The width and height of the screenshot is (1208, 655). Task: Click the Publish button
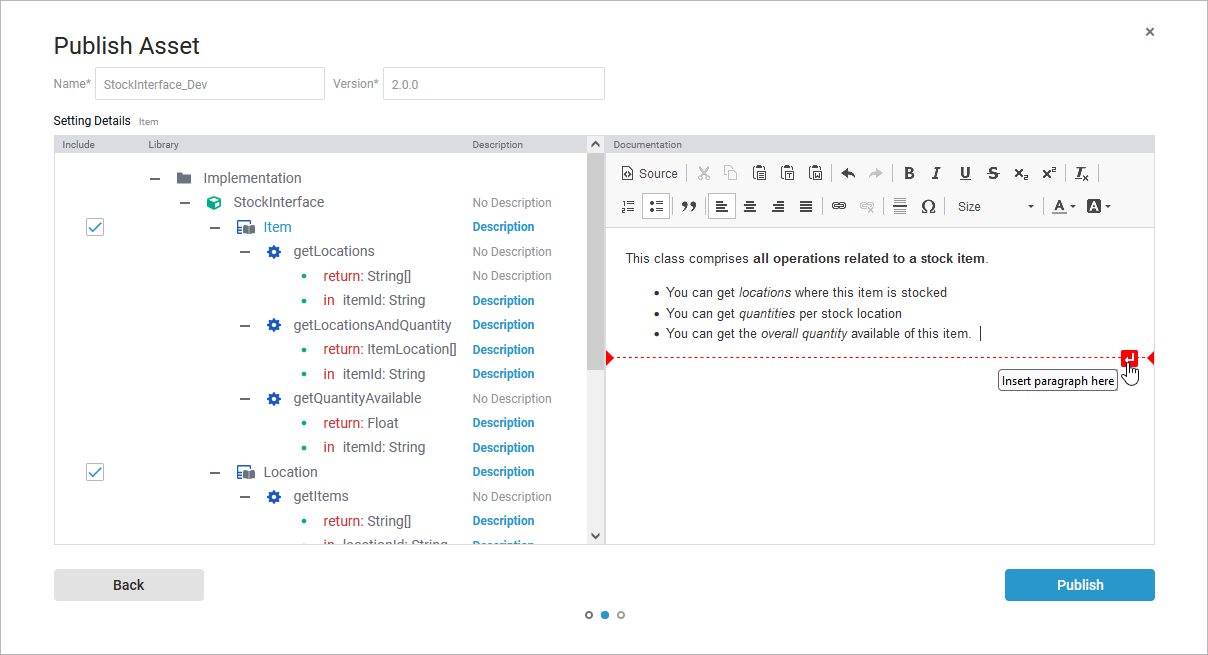tap(1079, 585)
